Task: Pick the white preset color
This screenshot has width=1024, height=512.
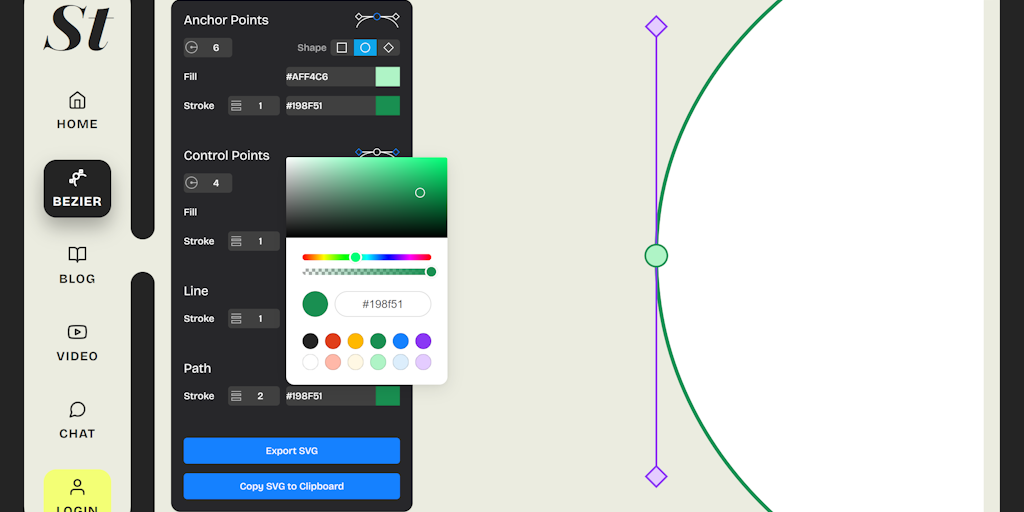Action: click(x=310, y=362)
